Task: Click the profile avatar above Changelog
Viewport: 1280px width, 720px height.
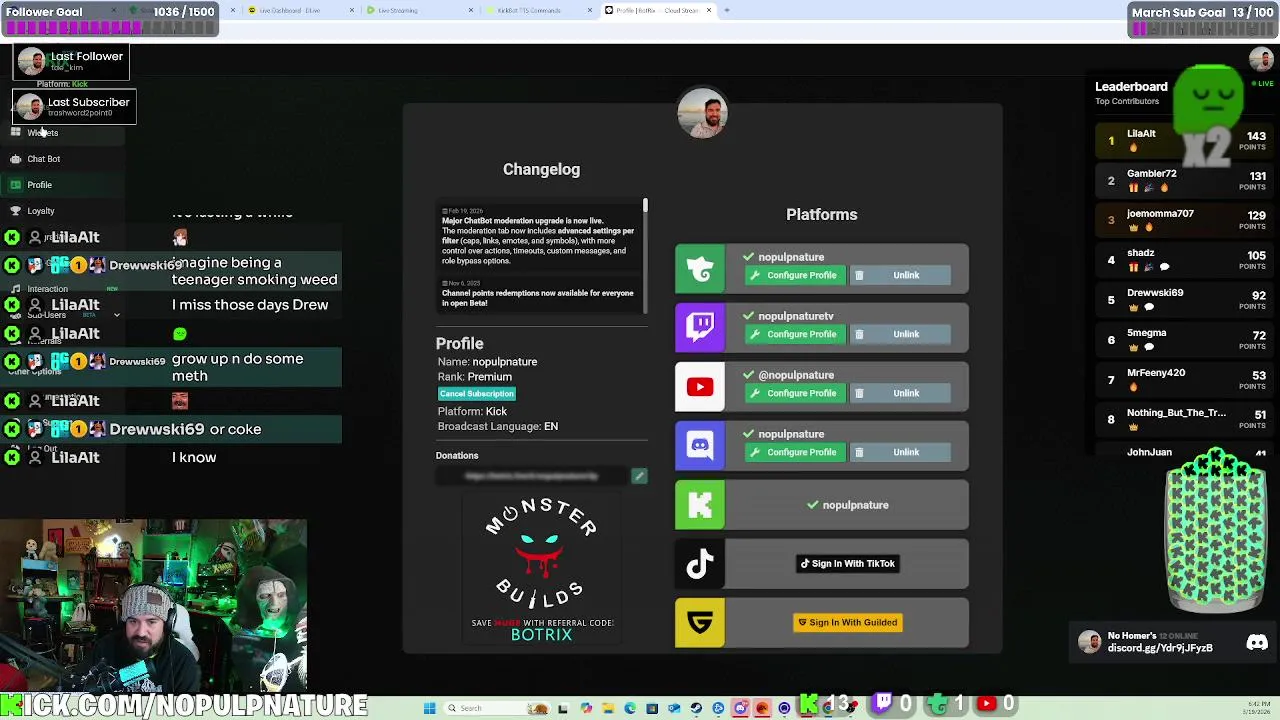Action: (702, 113)
